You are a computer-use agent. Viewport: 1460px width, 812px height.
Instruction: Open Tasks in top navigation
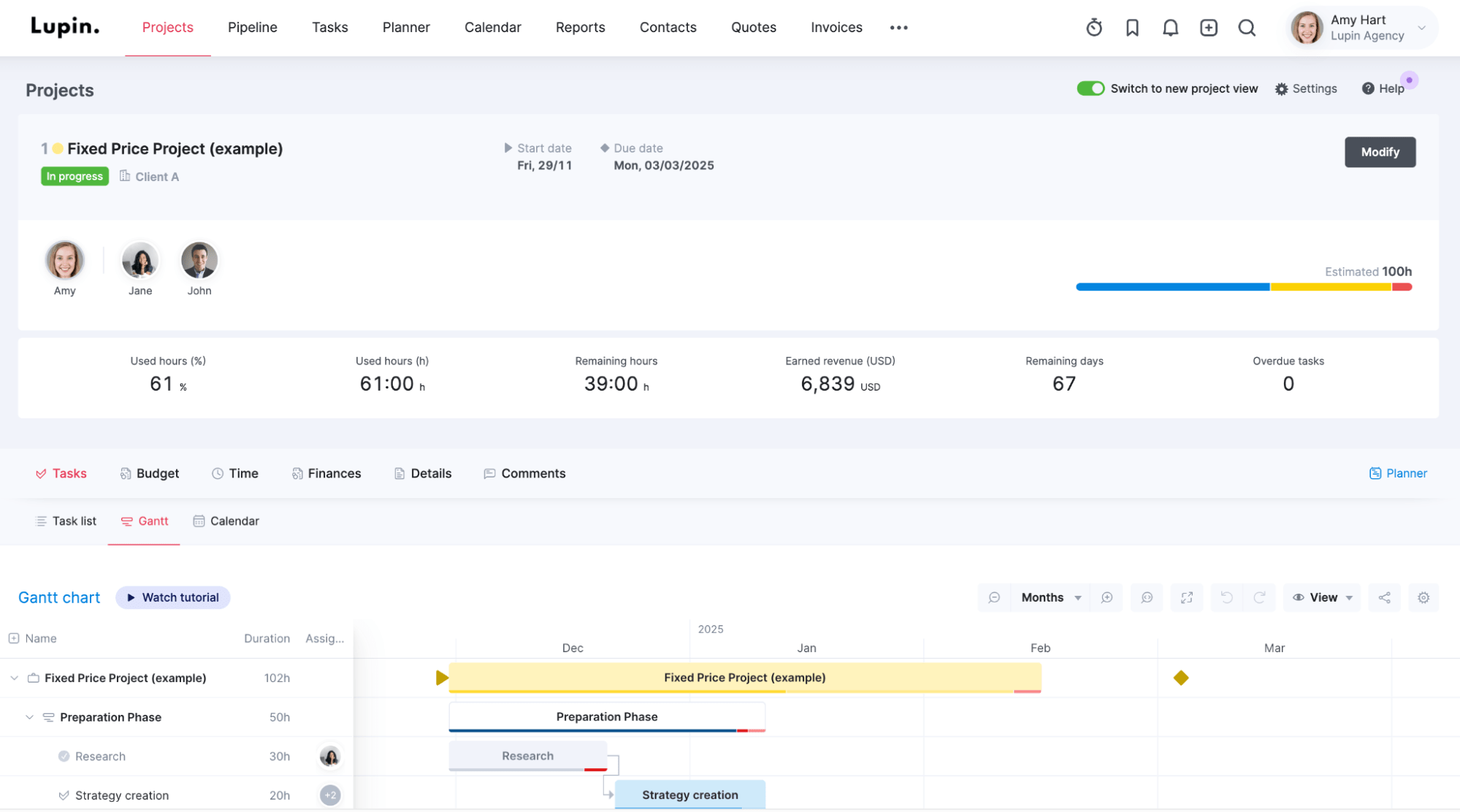click(329, 28)
